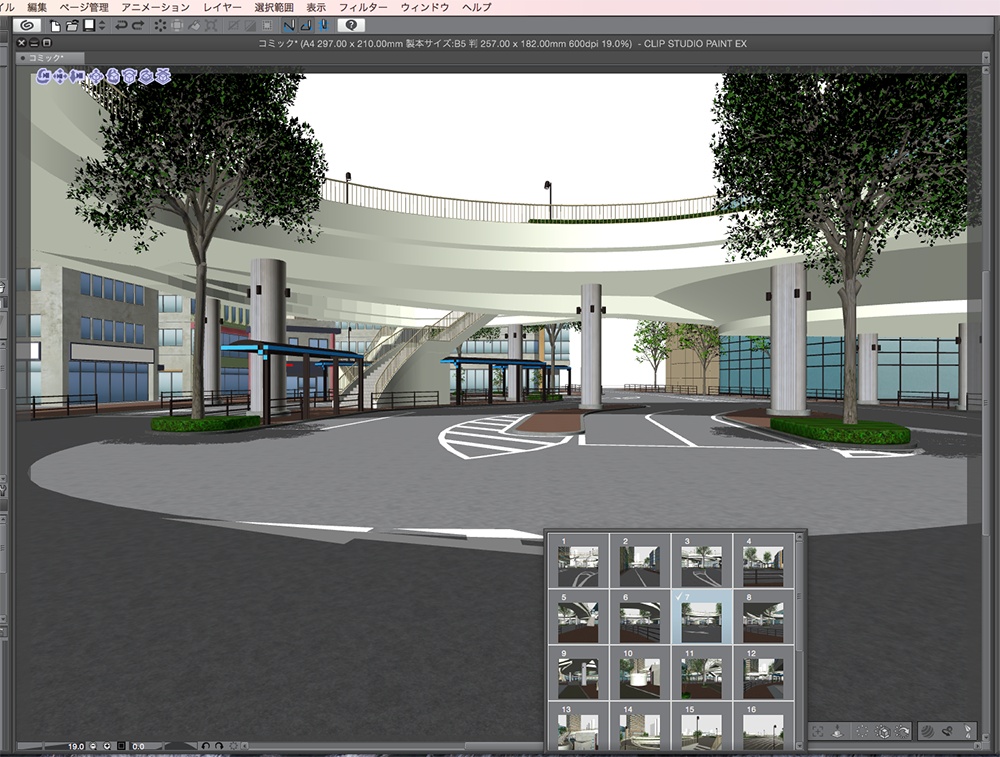Click the seventh 3D manipulator icon (object rotate)
This screenshot has width=1000, height=757.
coord(146,77)
